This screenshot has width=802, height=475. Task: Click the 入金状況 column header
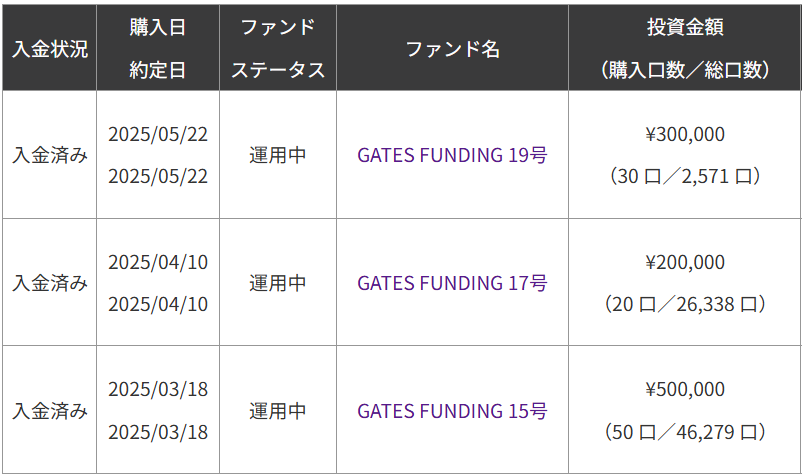[50, 48]
